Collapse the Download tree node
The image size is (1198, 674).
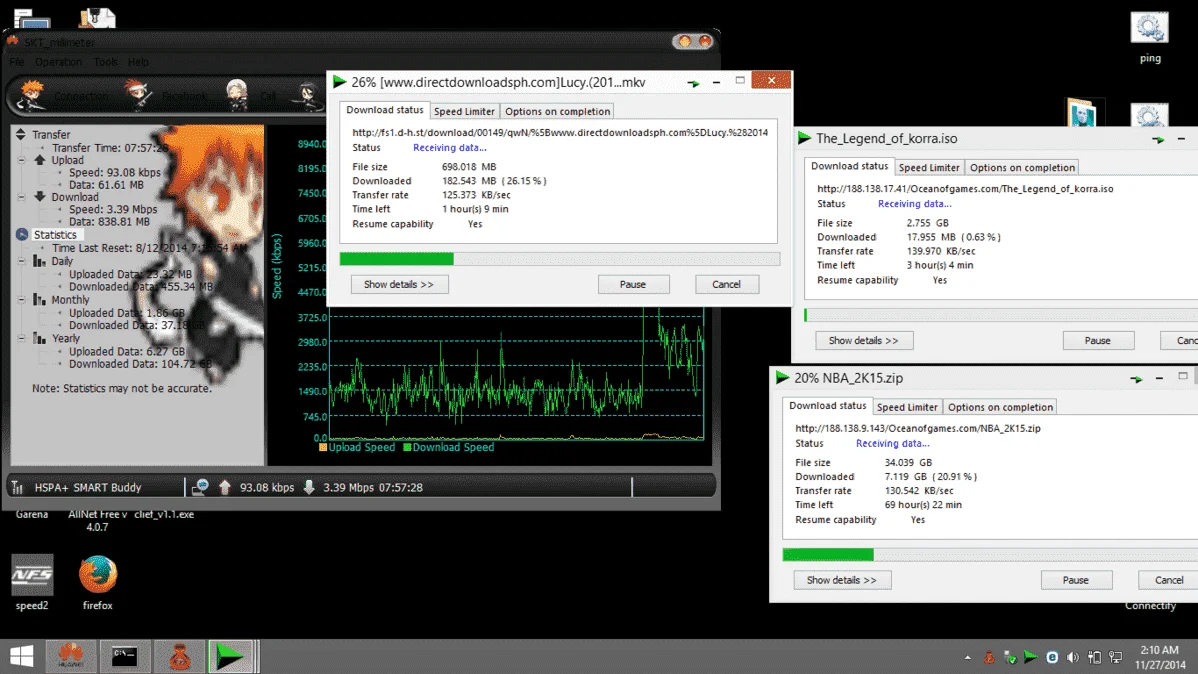coord(21,197)
